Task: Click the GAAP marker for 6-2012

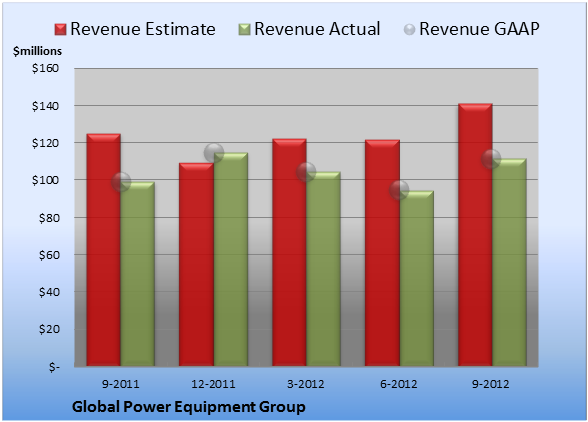Action: click(x=399, y=190)
